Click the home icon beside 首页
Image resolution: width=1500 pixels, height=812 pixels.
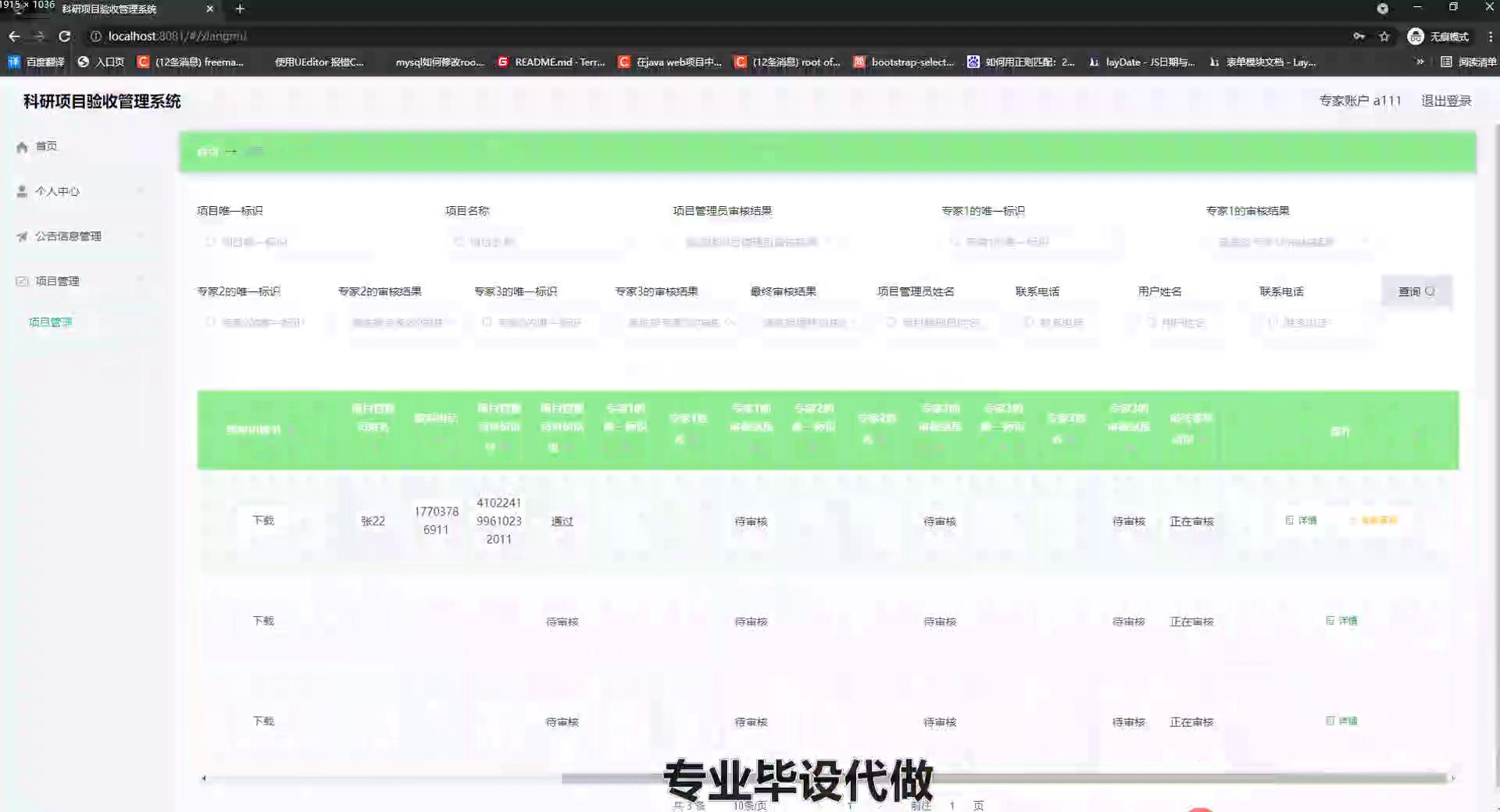click(22, 147)
